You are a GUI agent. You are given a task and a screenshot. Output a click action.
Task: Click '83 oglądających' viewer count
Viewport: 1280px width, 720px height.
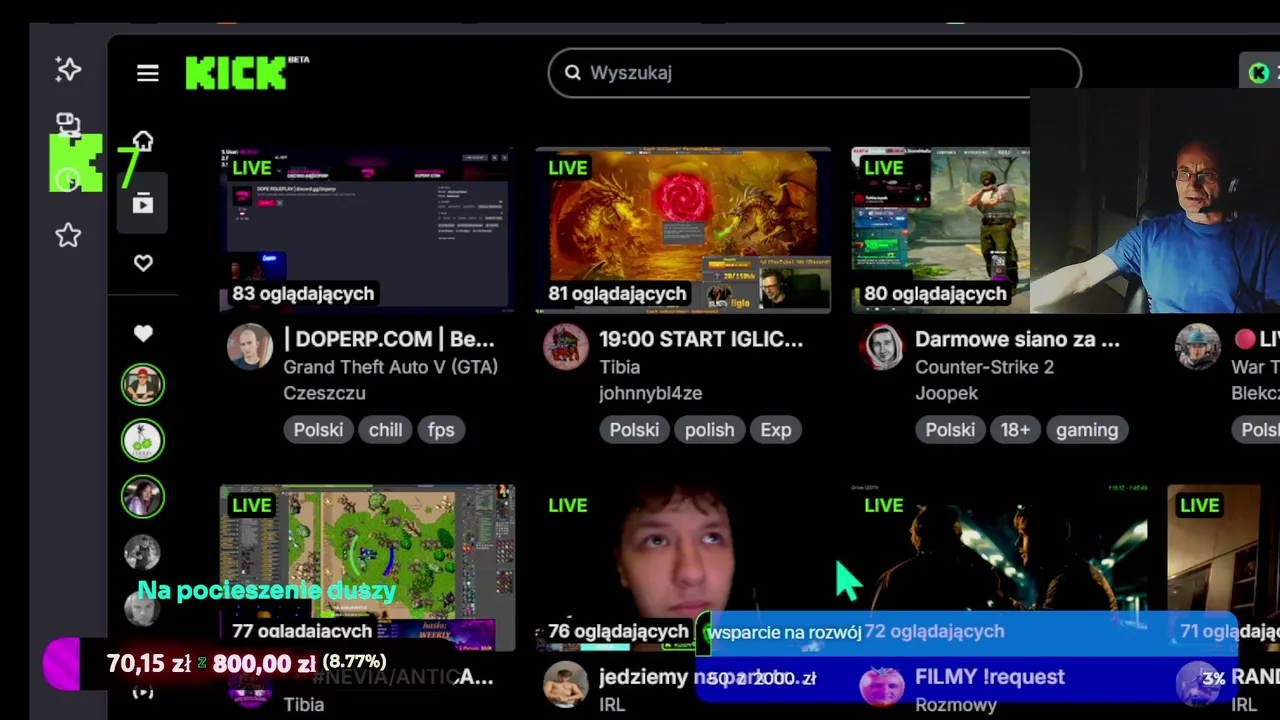pos(303,293)
